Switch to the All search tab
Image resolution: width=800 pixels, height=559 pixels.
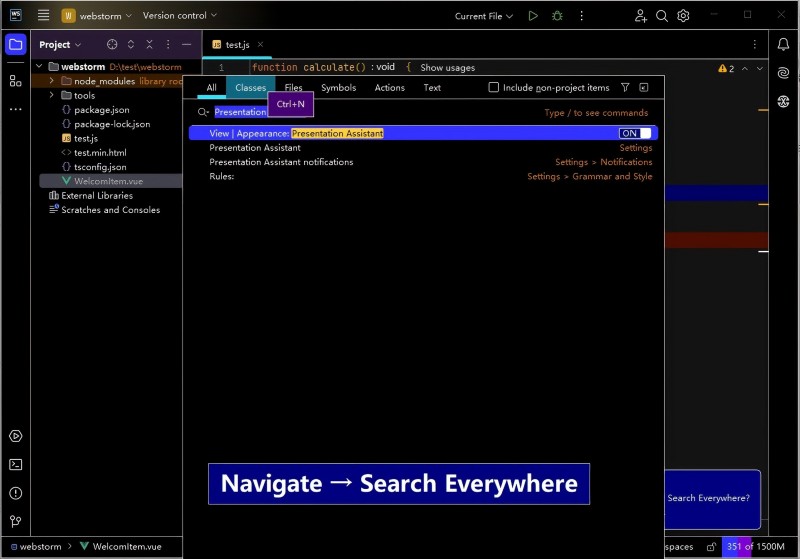pos(211,88)
